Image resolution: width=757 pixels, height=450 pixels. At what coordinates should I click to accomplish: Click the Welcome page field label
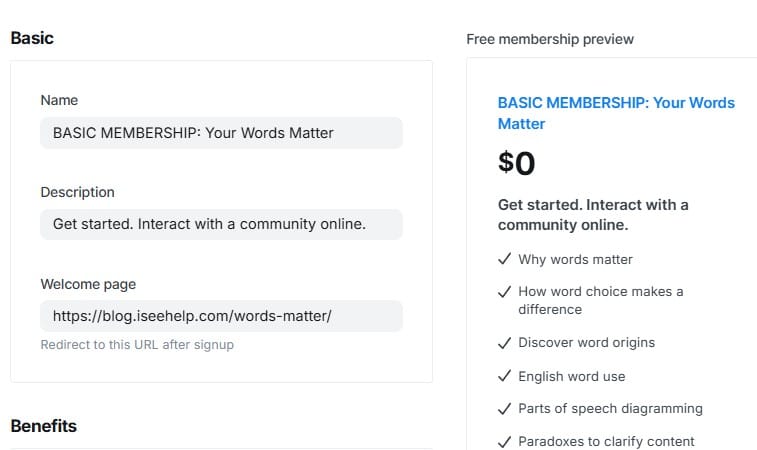pos(88,284)
